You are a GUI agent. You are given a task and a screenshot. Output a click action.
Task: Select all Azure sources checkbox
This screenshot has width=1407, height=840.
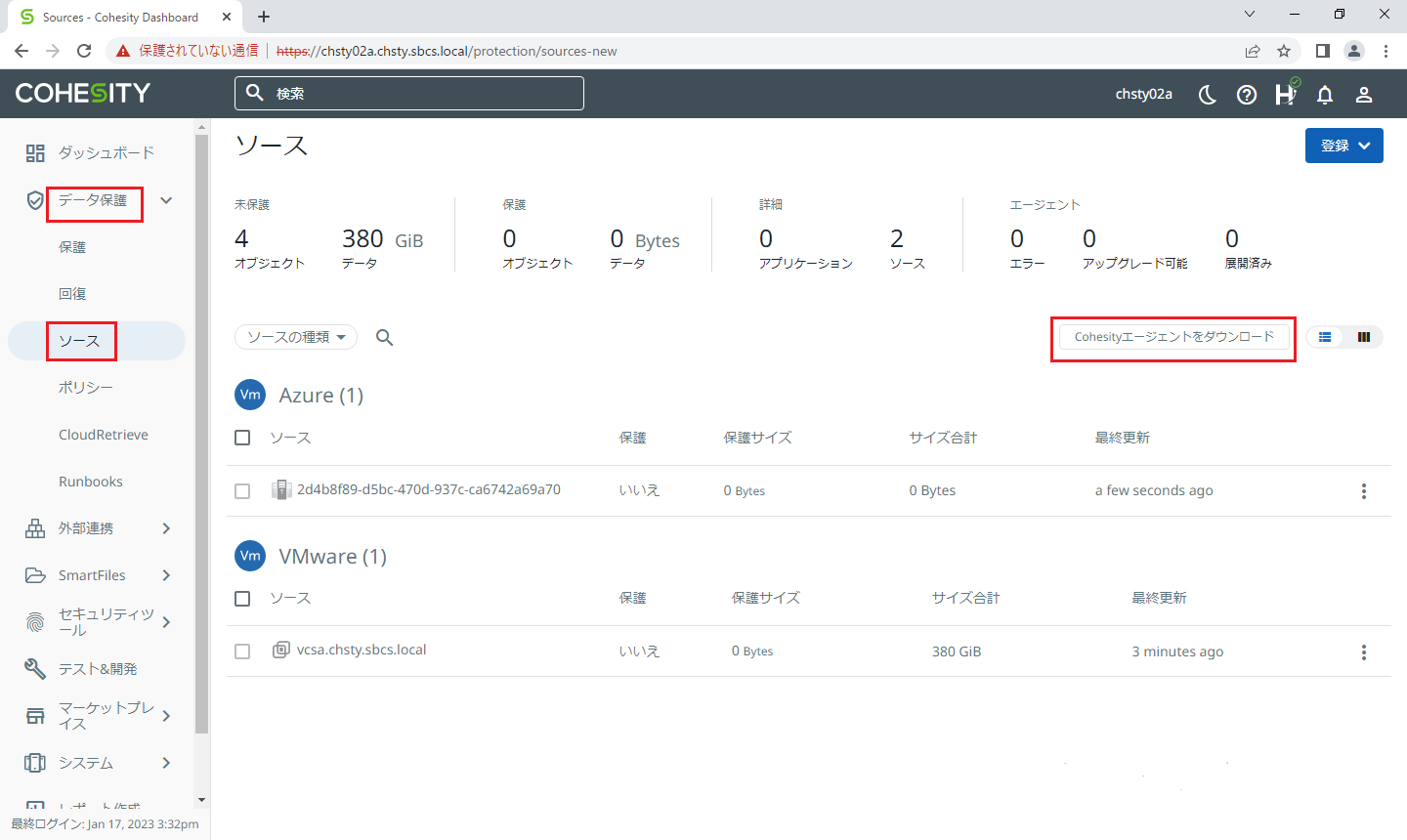242,438
